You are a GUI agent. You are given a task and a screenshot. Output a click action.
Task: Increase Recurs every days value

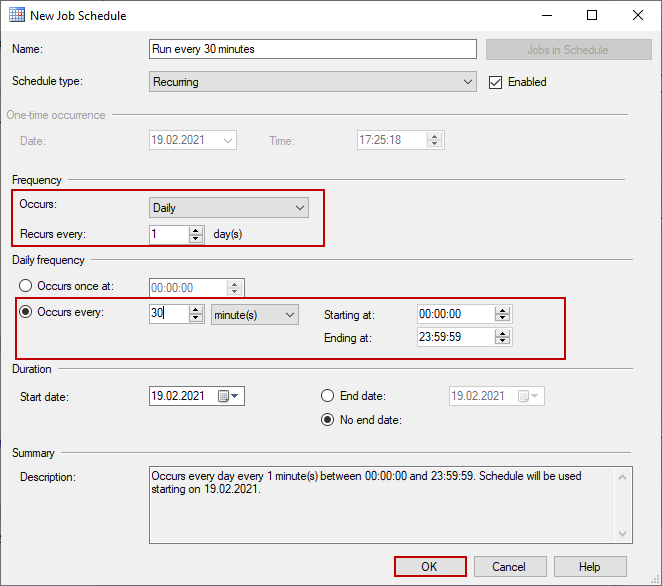pyautogui.click(x=195, y=230)
